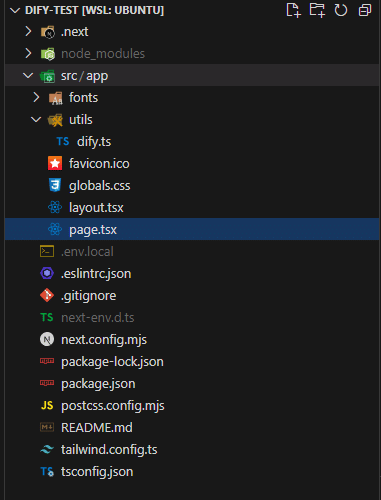381x500 pixels.
Task: Click the React icon beside layout.tsx
Action: point(55,207)
